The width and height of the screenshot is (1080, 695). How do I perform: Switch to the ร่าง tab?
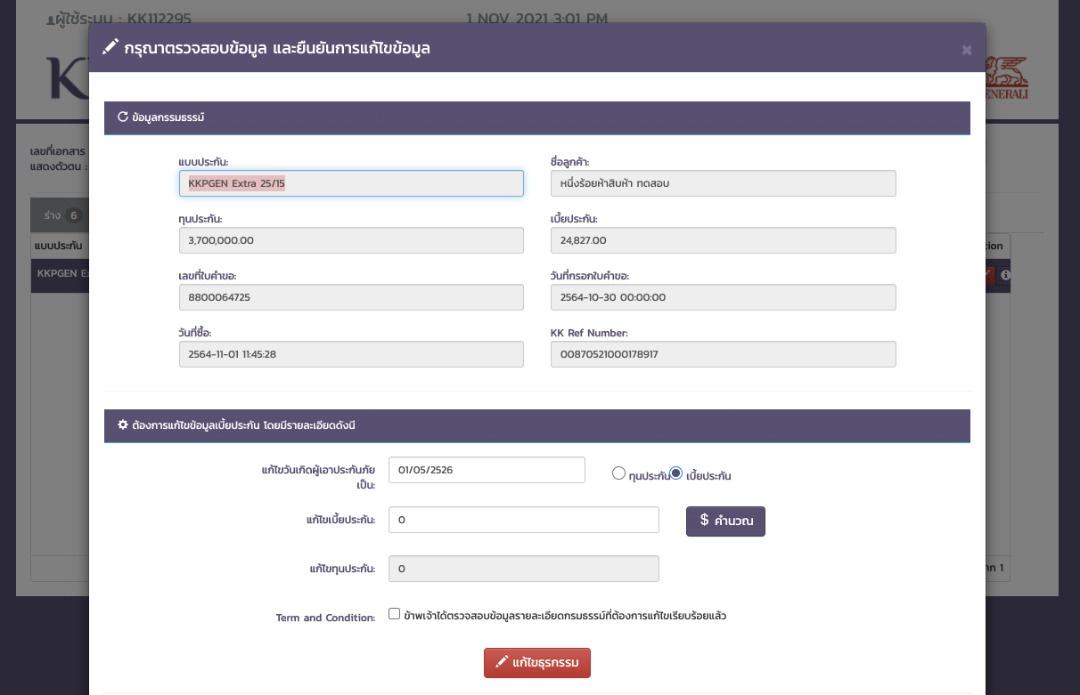(60, 214)
